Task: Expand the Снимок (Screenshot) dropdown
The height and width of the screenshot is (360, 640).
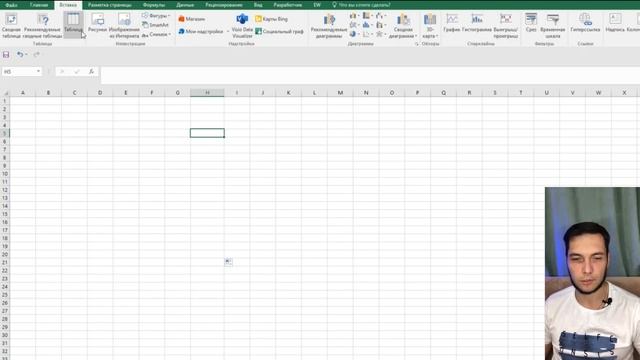Action: (156, 34)
